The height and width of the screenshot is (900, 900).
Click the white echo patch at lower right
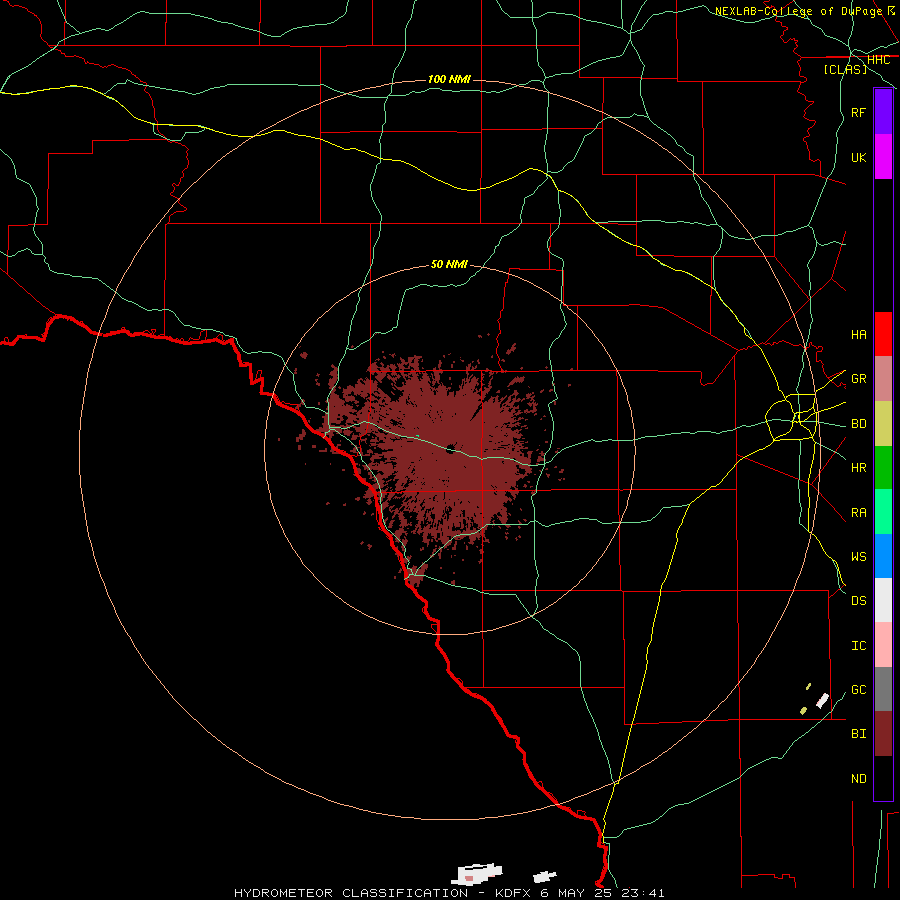click(823, 700)
